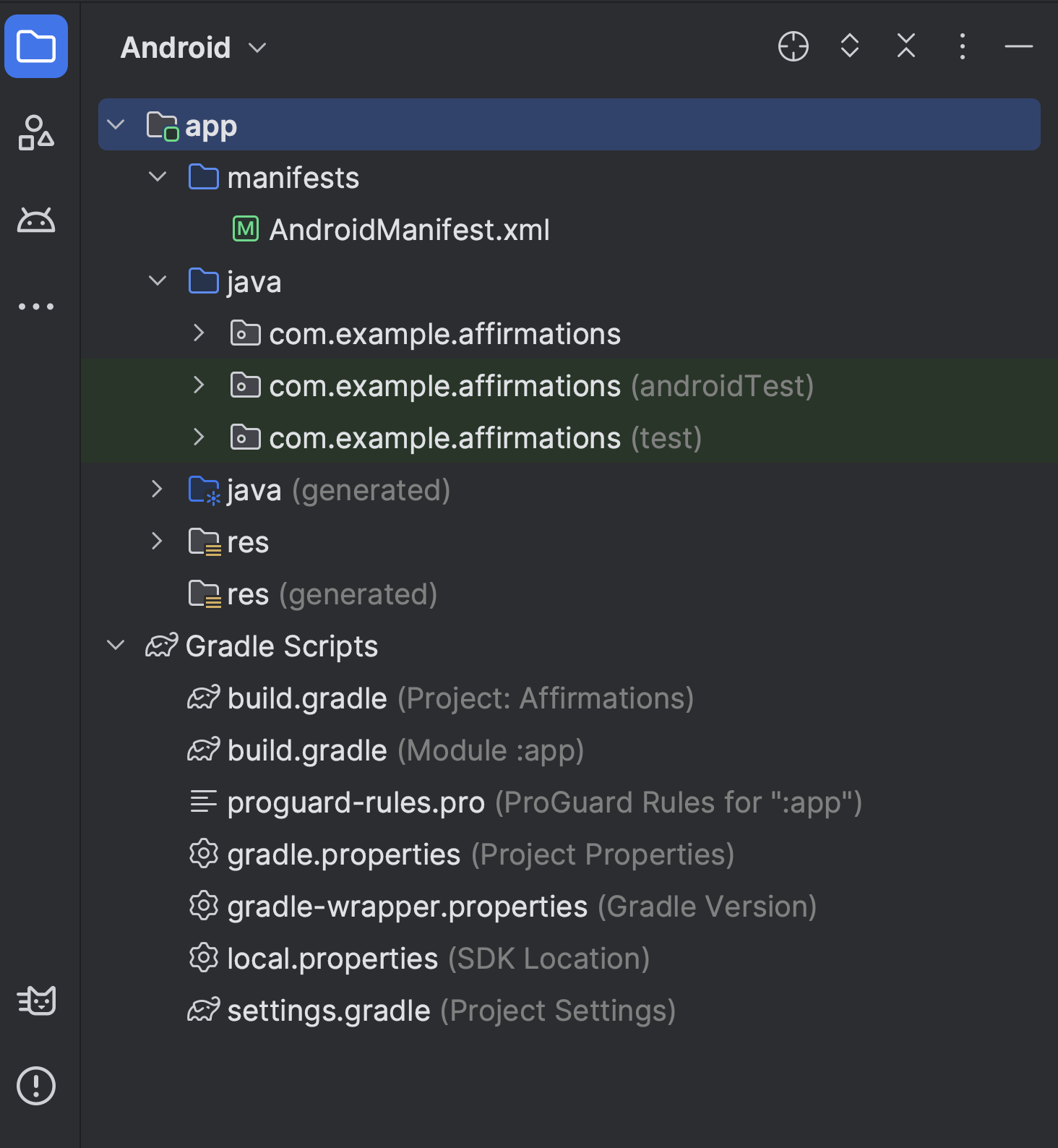The width and height of the screenshot is (1058, 1148).
Task: Select build.gradle (Module :app) file
Action: pyautogui.click(x=307, y=750)
